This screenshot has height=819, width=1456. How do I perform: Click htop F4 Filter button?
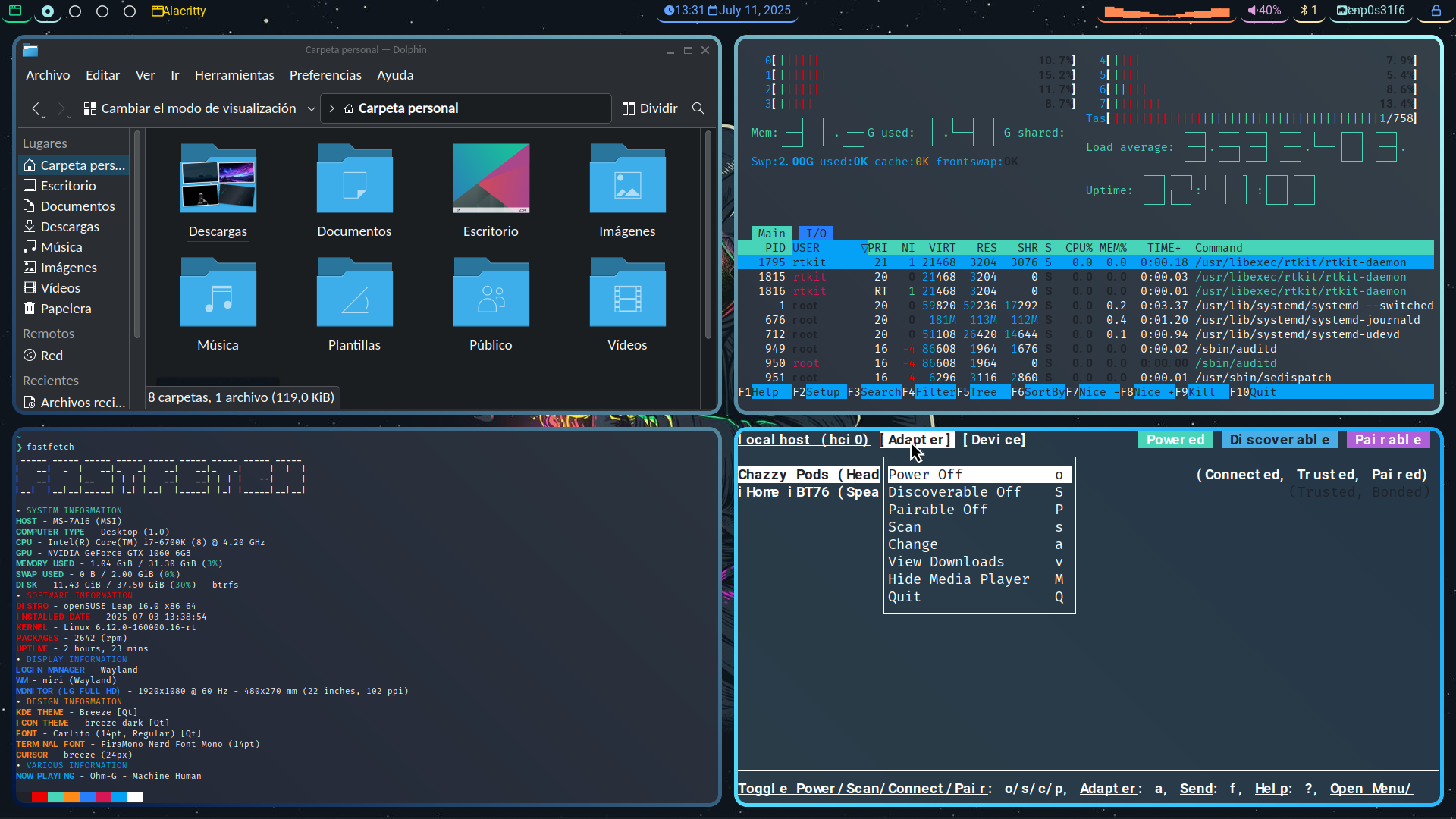[928, 392]
